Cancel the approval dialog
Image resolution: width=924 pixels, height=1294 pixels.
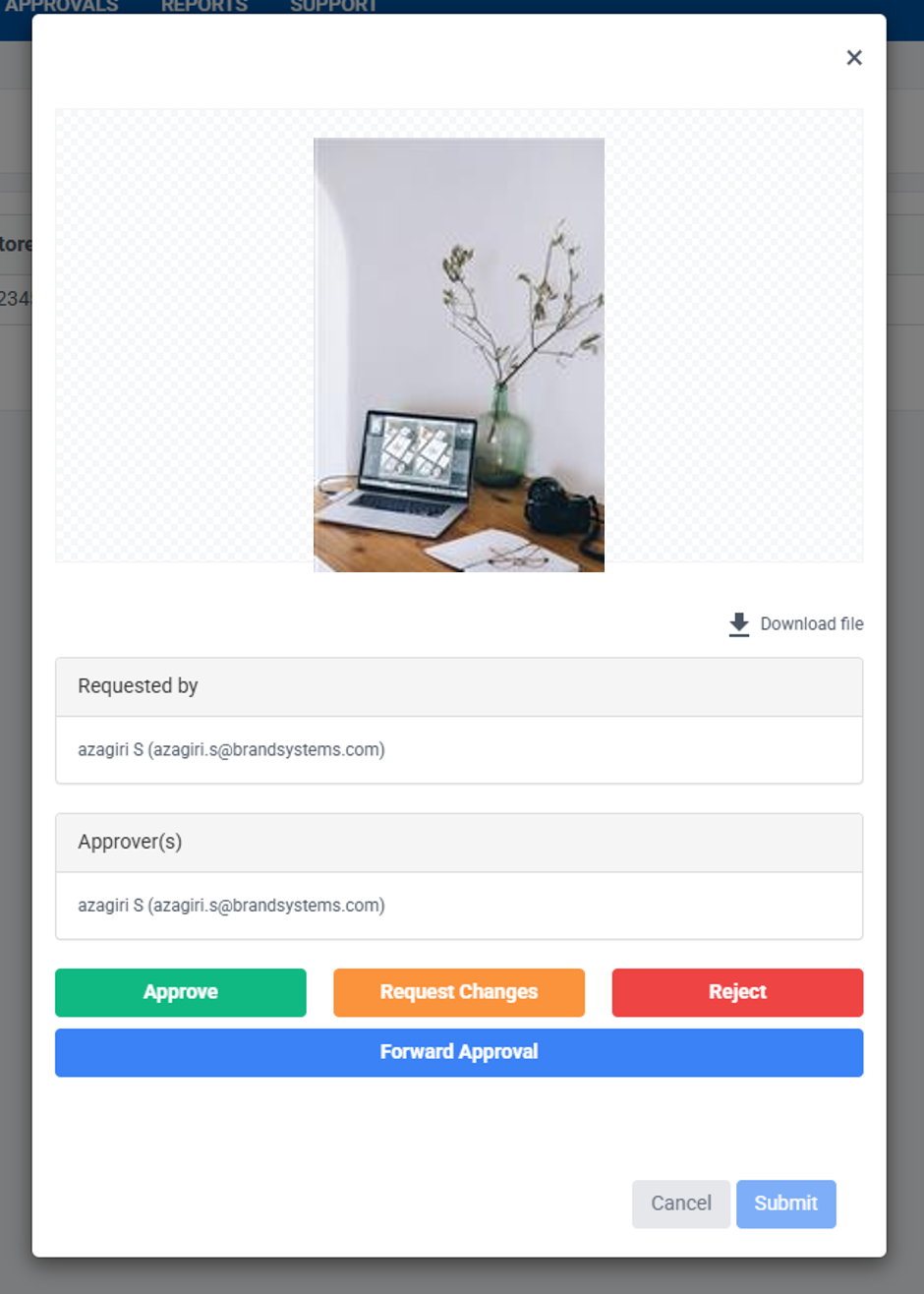pos(681,1204)
